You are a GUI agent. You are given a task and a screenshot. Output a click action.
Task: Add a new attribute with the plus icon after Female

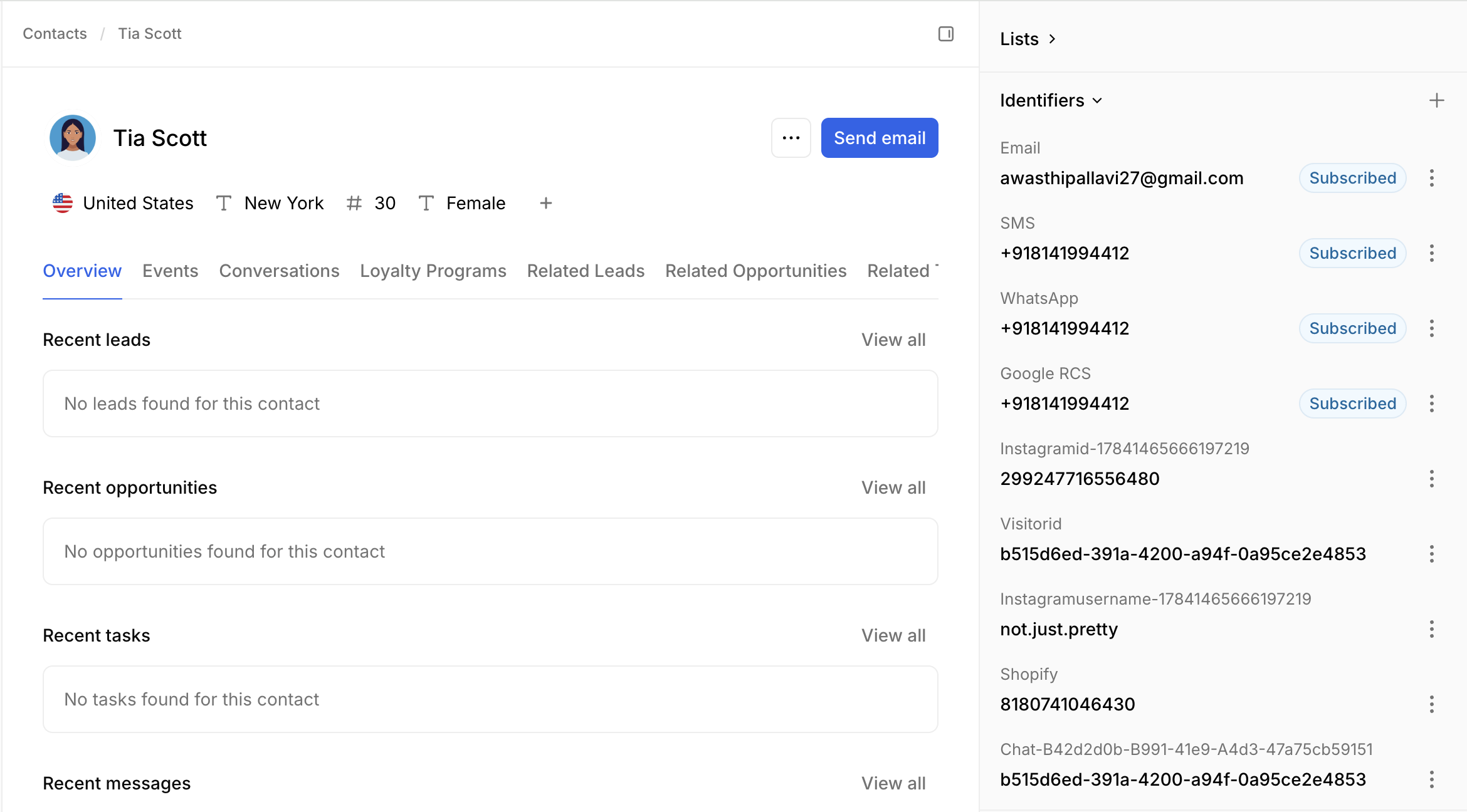coord(545,203)
